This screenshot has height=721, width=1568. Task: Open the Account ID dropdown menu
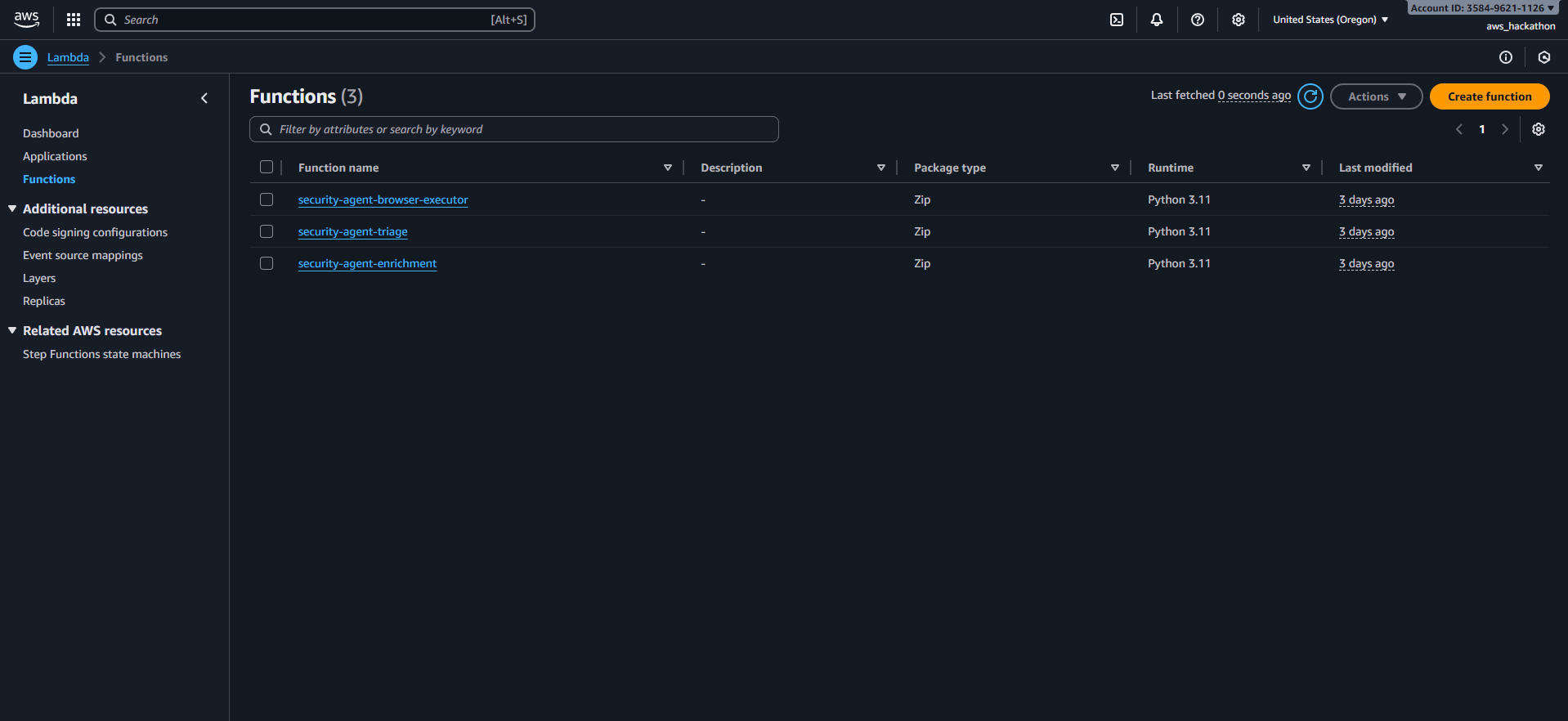[1482, 8]
